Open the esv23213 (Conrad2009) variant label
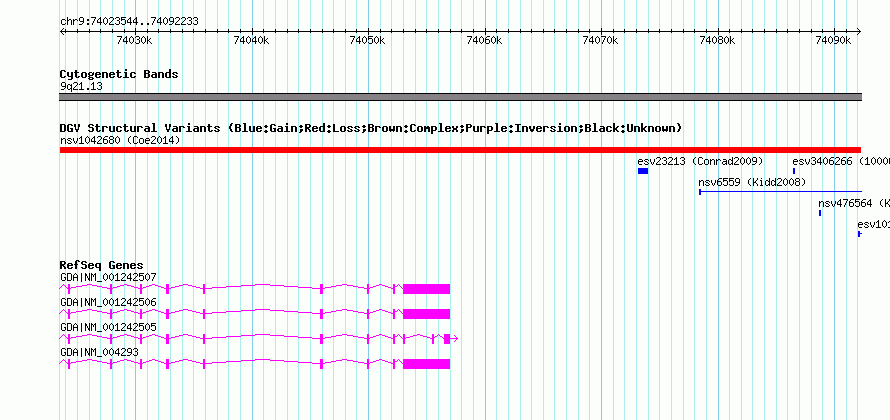890x420 pixels. coord(700,161)
